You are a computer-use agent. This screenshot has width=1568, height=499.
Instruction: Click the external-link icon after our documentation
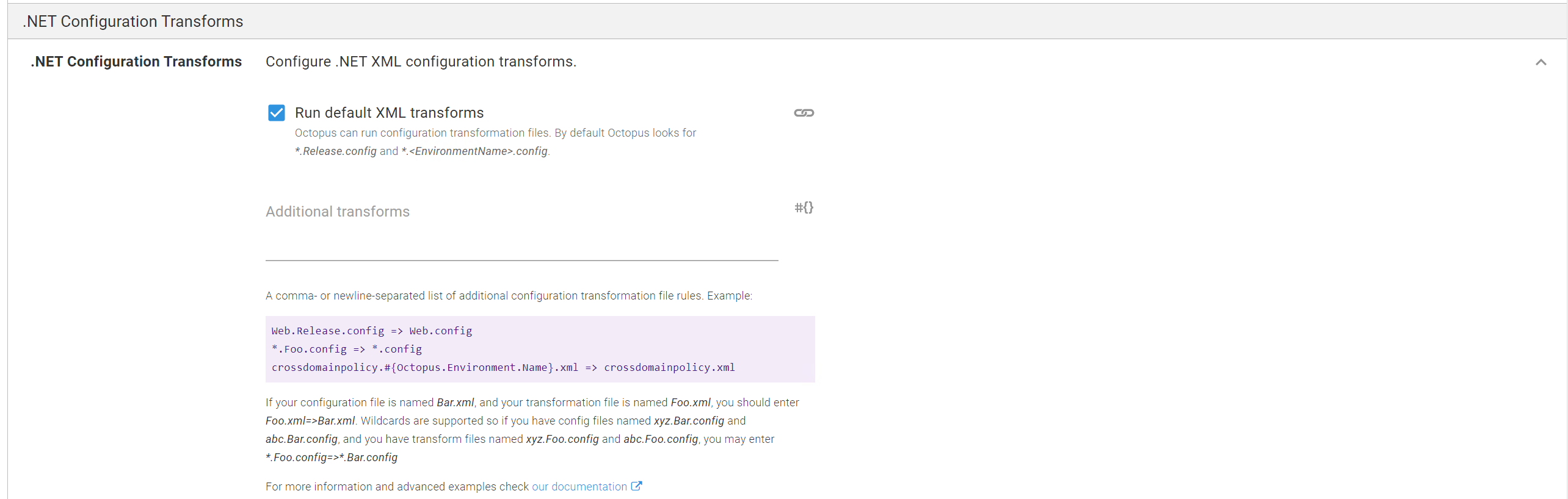pos(636,486)
